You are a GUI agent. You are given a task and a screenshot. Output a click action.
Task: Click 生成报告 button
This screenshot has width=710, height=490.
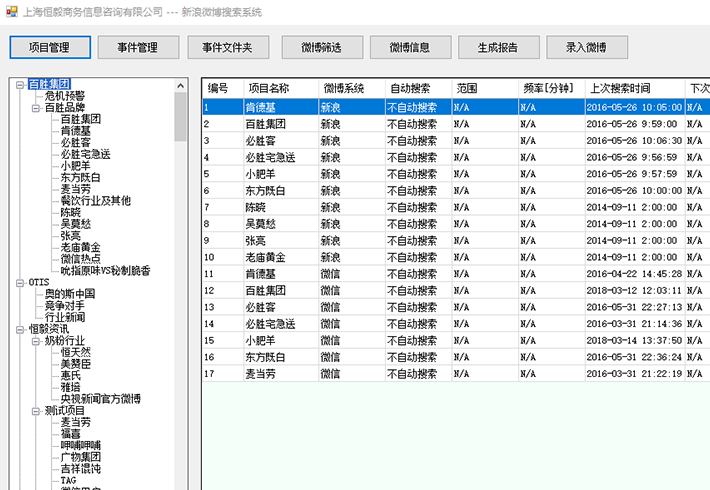click(499, 48)
